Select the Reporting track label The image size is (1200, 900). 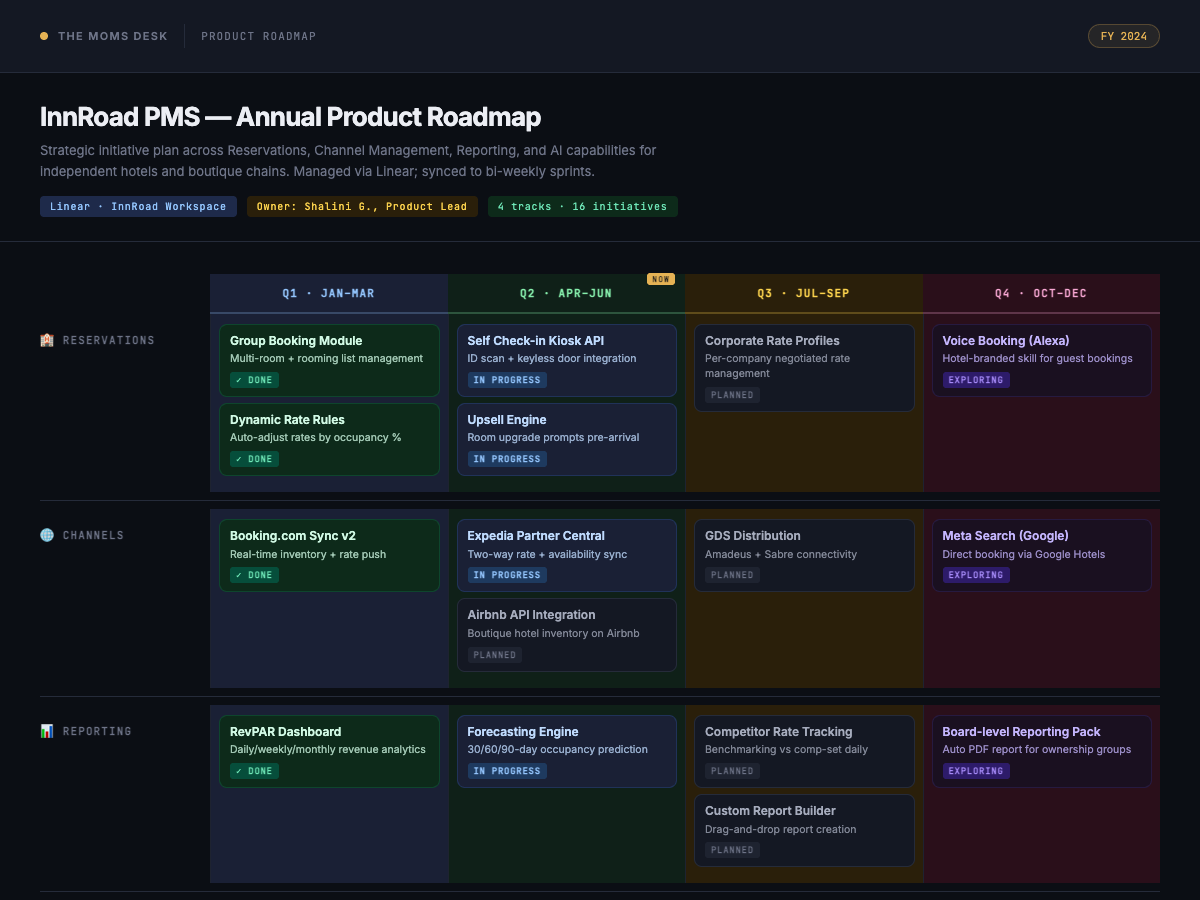(97, 731)
